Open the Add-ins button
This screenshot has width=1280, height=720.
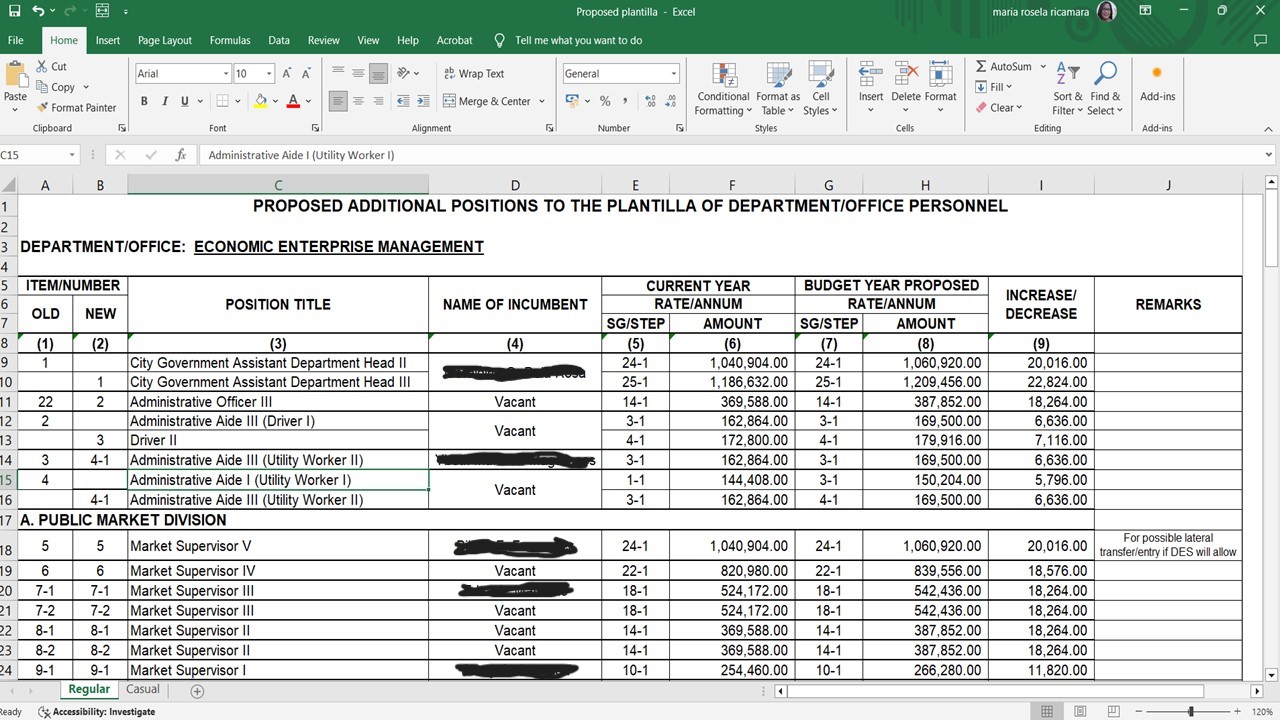pyautogui.click(x=1157, y=82)
